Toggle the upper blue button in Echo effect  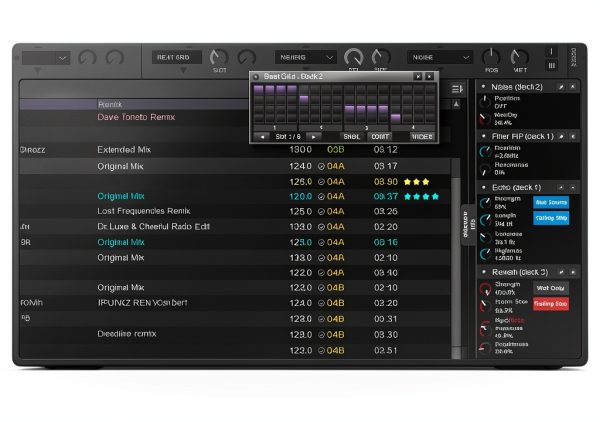[x=551, y=202]
